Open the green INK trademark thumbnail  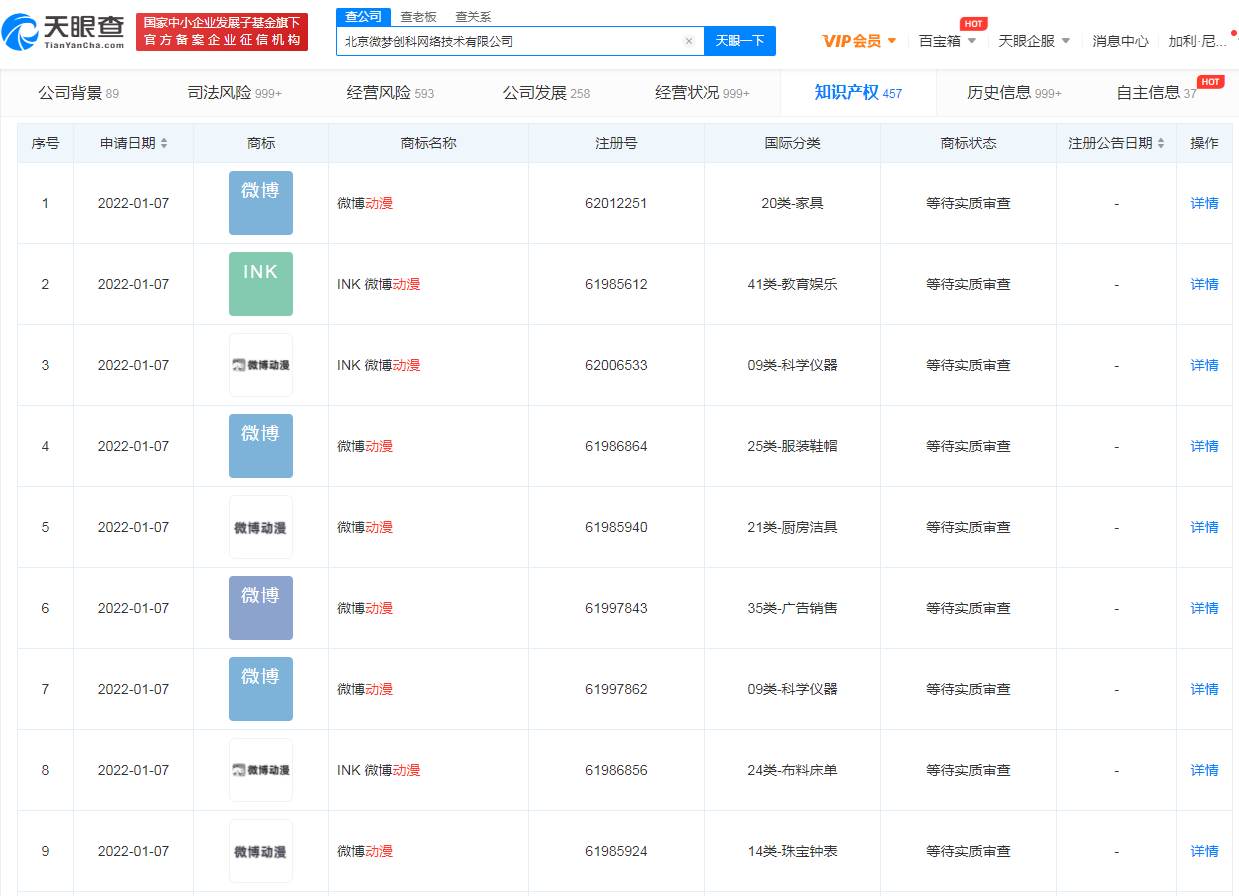[261, 284]
